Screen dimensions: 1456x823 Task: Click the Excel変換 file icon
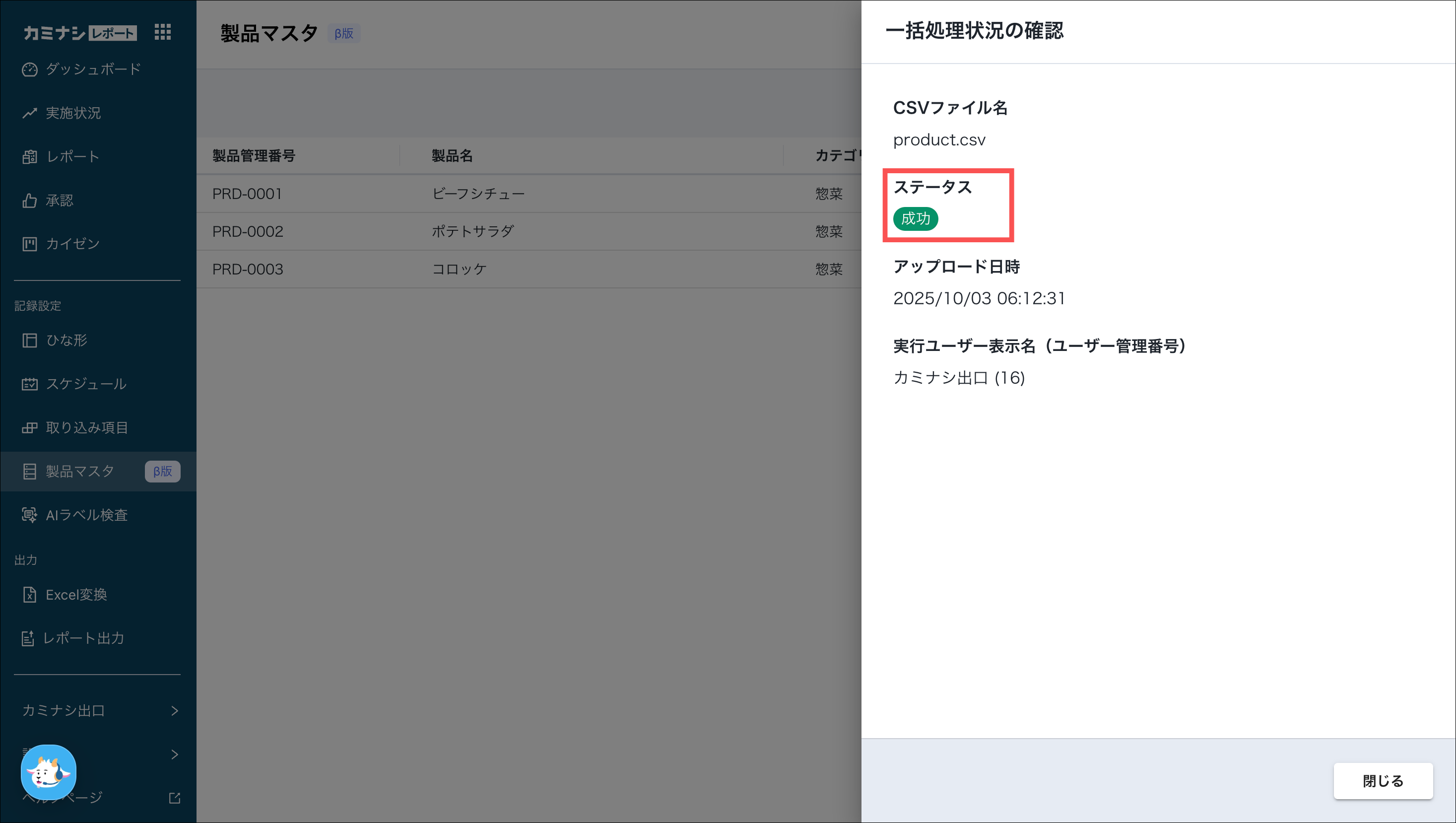point(29,595)
